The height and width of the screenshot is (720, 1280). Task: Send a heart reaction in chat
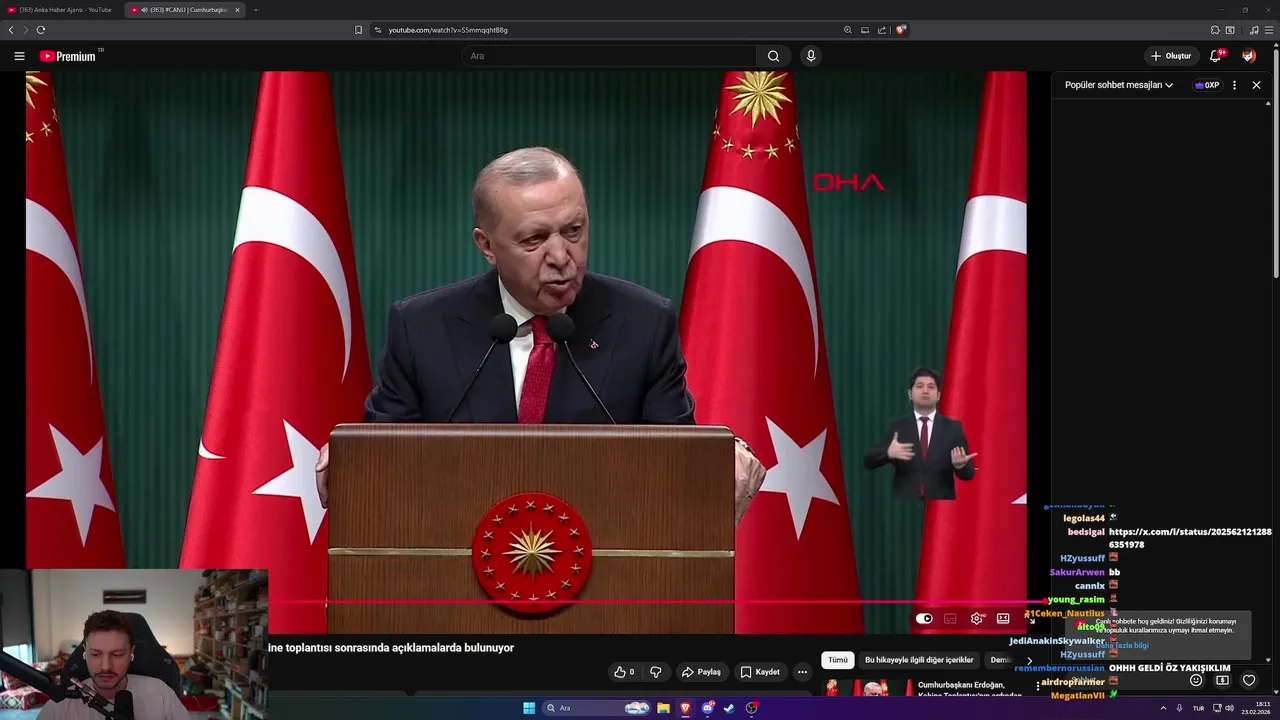tap(1249, 680)
